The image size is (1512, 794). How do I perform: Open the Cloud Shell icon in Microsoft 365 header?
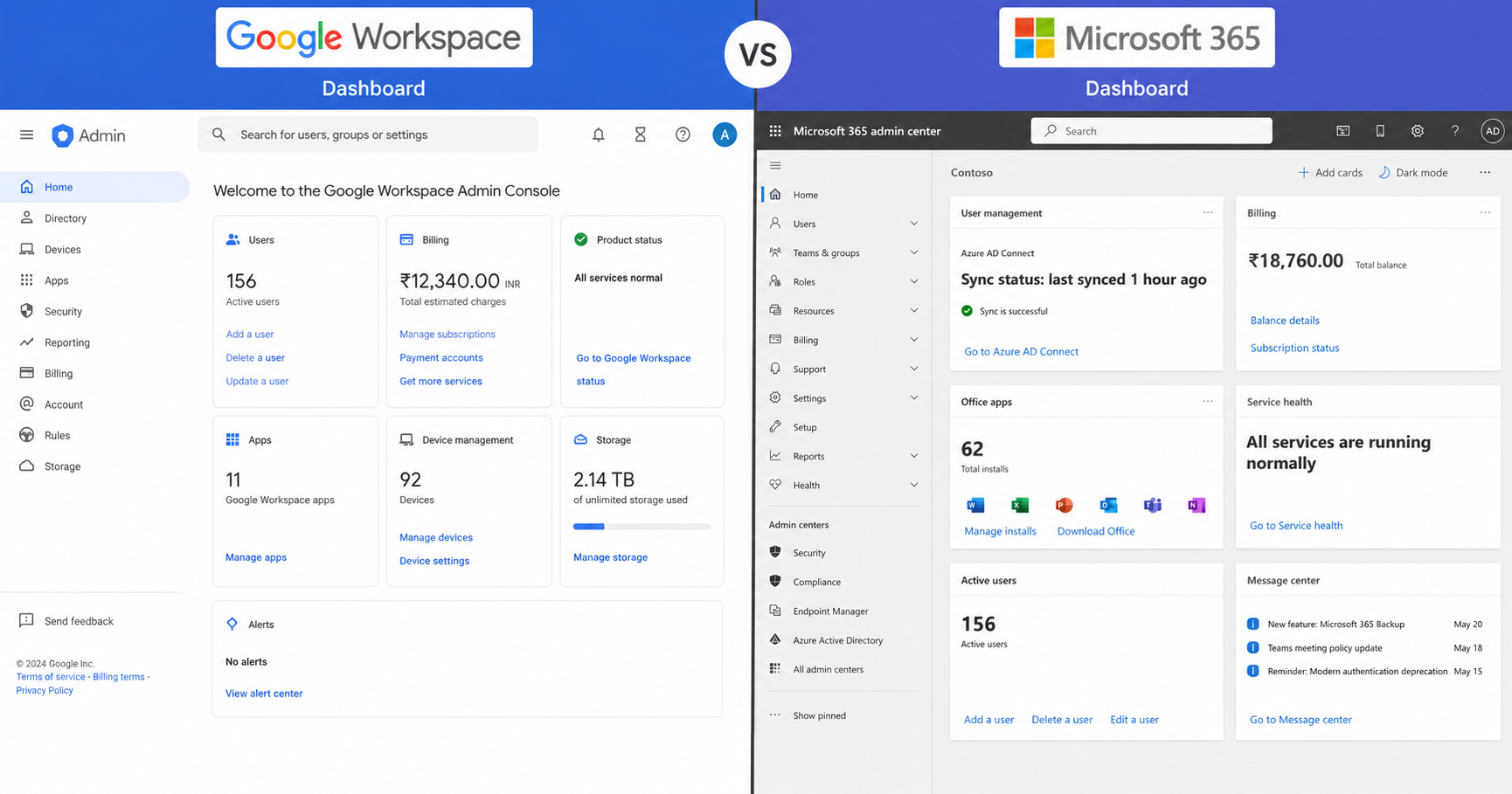coord(1343,131)
